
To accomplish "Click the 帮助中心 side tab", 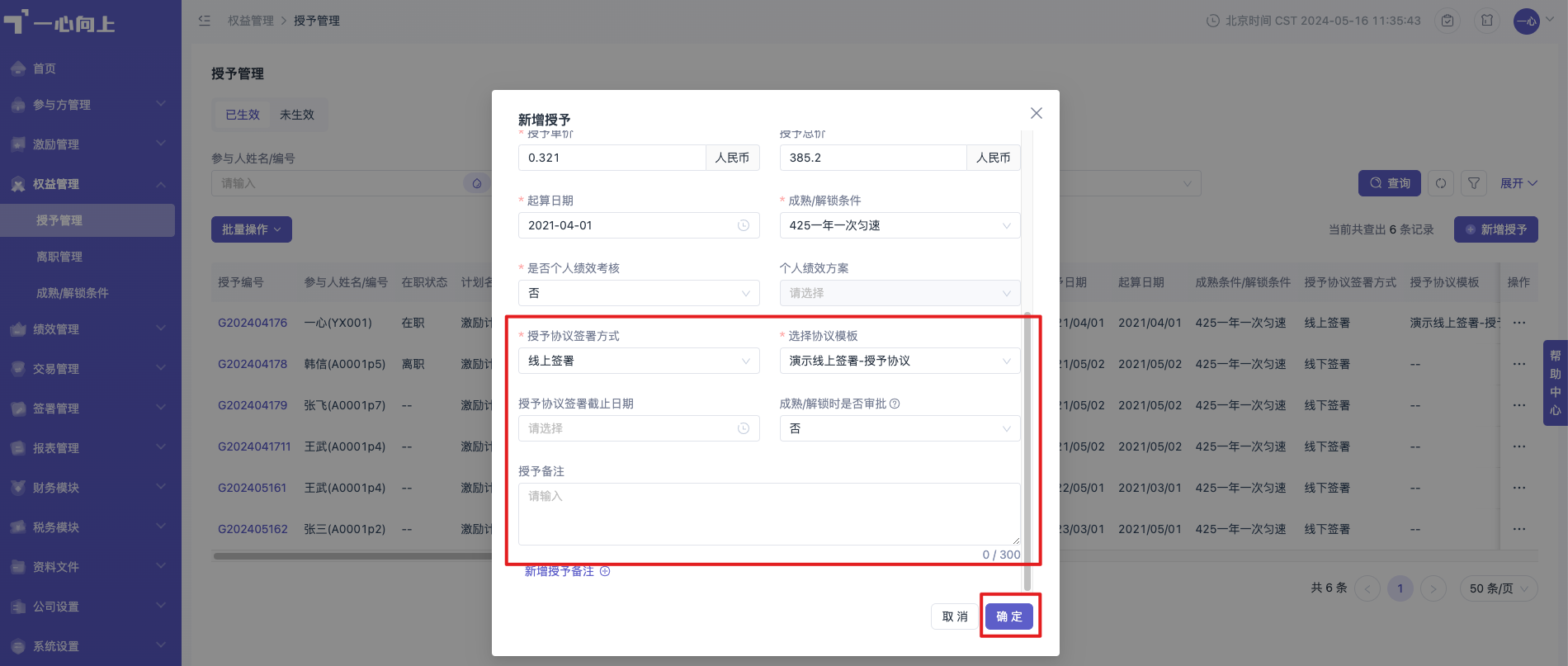I will pyautogui.click(x=1556, y=383).
